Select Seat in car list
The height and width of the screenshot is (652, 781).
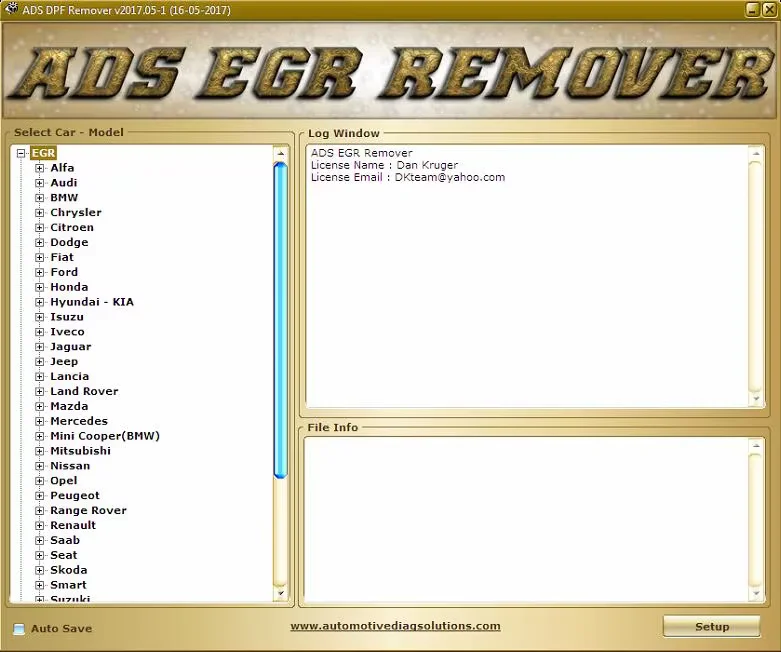click(x=64, y=555)
